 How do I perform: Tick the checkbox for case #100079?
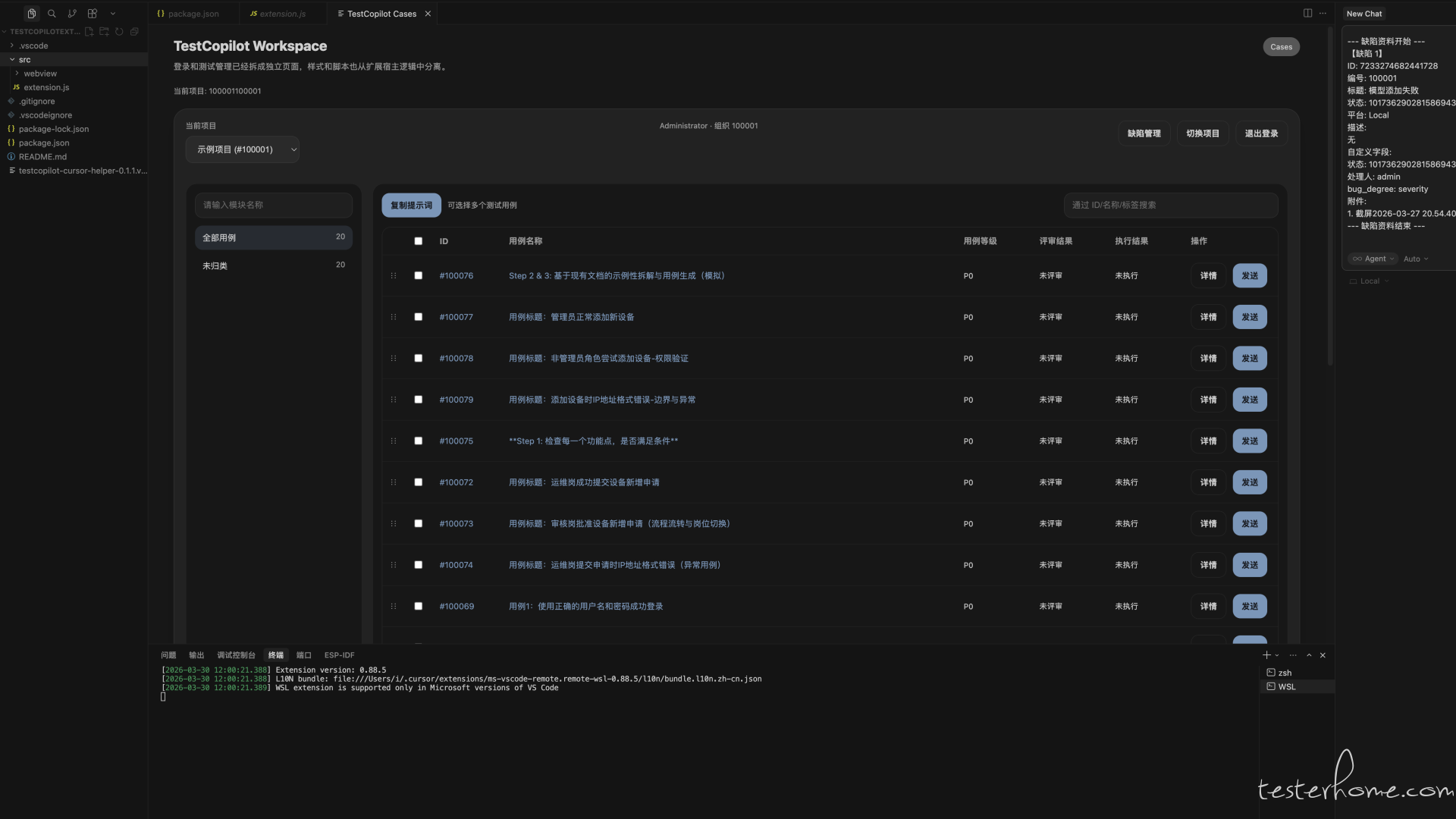[418, 400]
